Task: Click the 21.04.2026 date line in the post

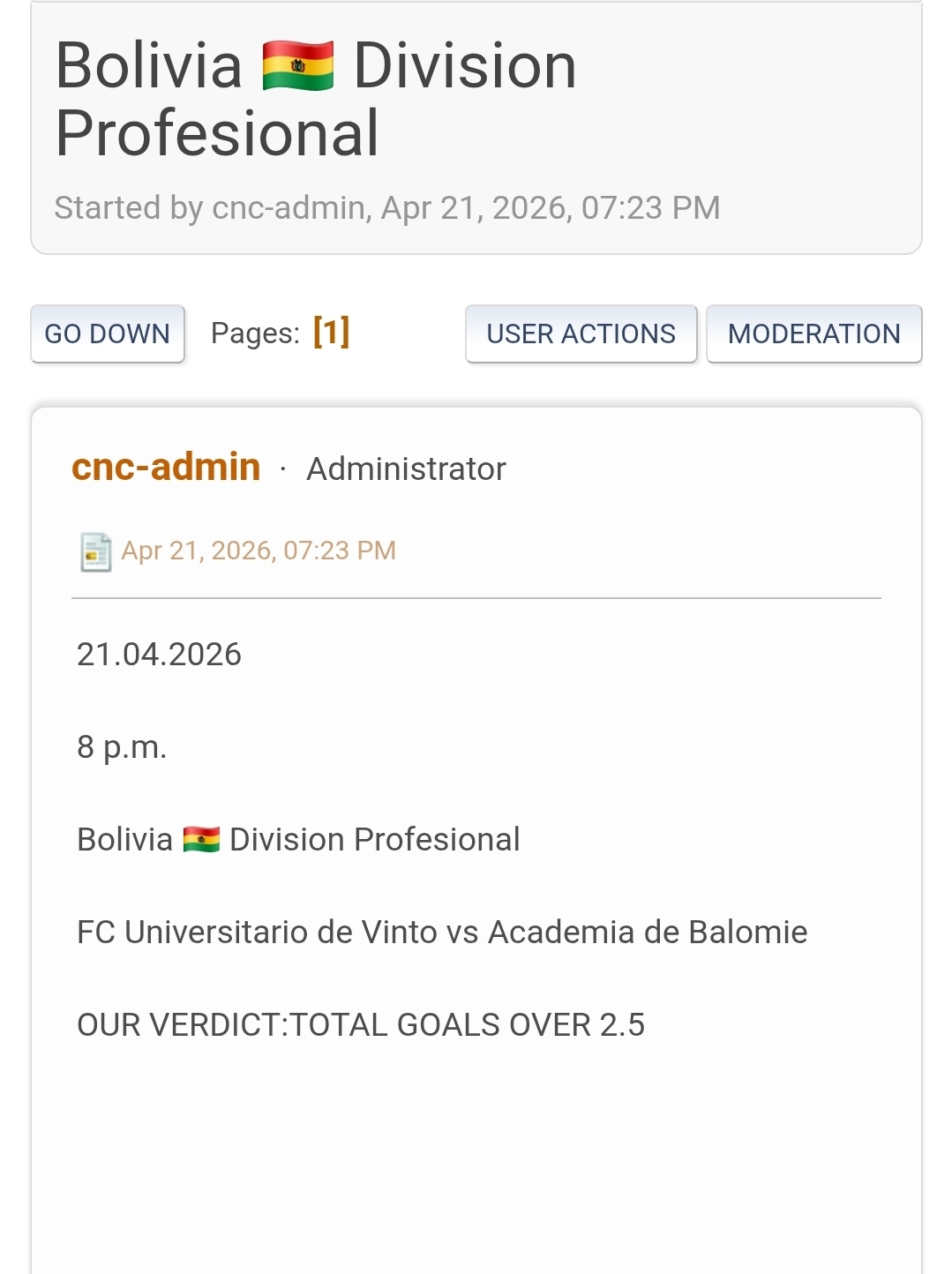Action: pyautogui.click(x=159, y=655)
